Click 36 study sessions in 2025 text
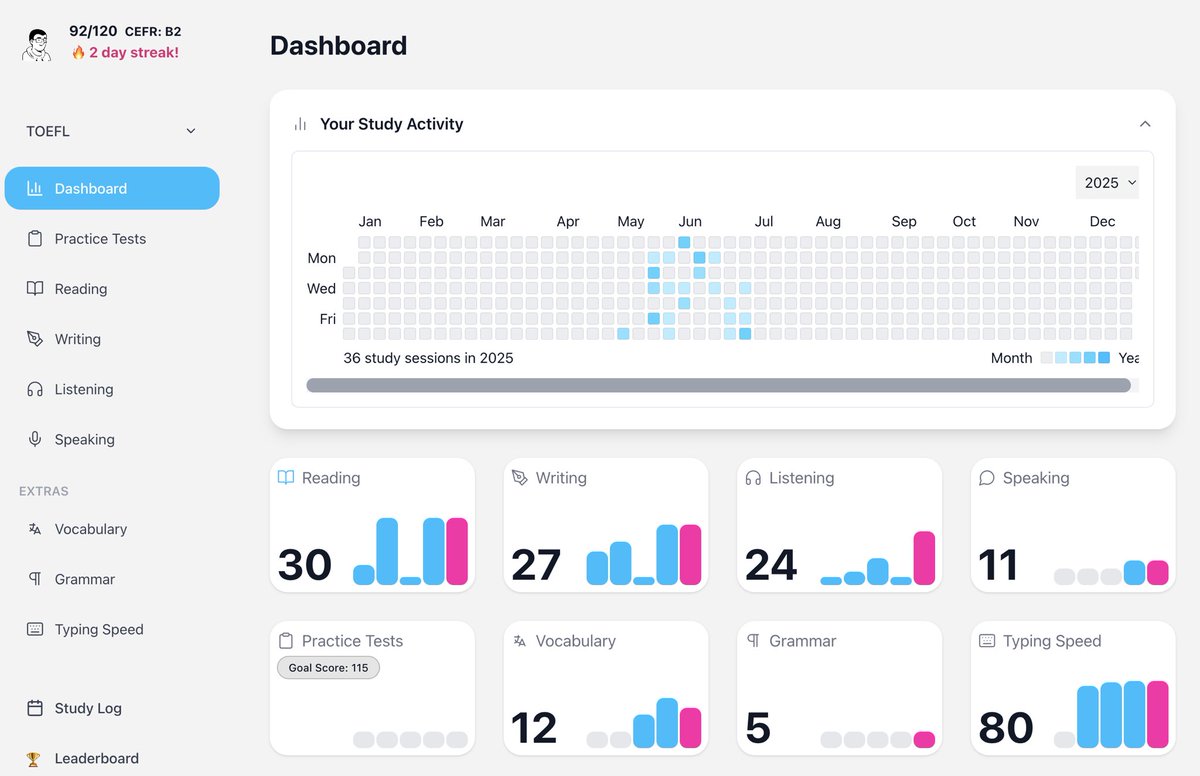Image resolution: width=1200 pixels, height=776 pixels. pyautogui.click(x=428, y=358)
